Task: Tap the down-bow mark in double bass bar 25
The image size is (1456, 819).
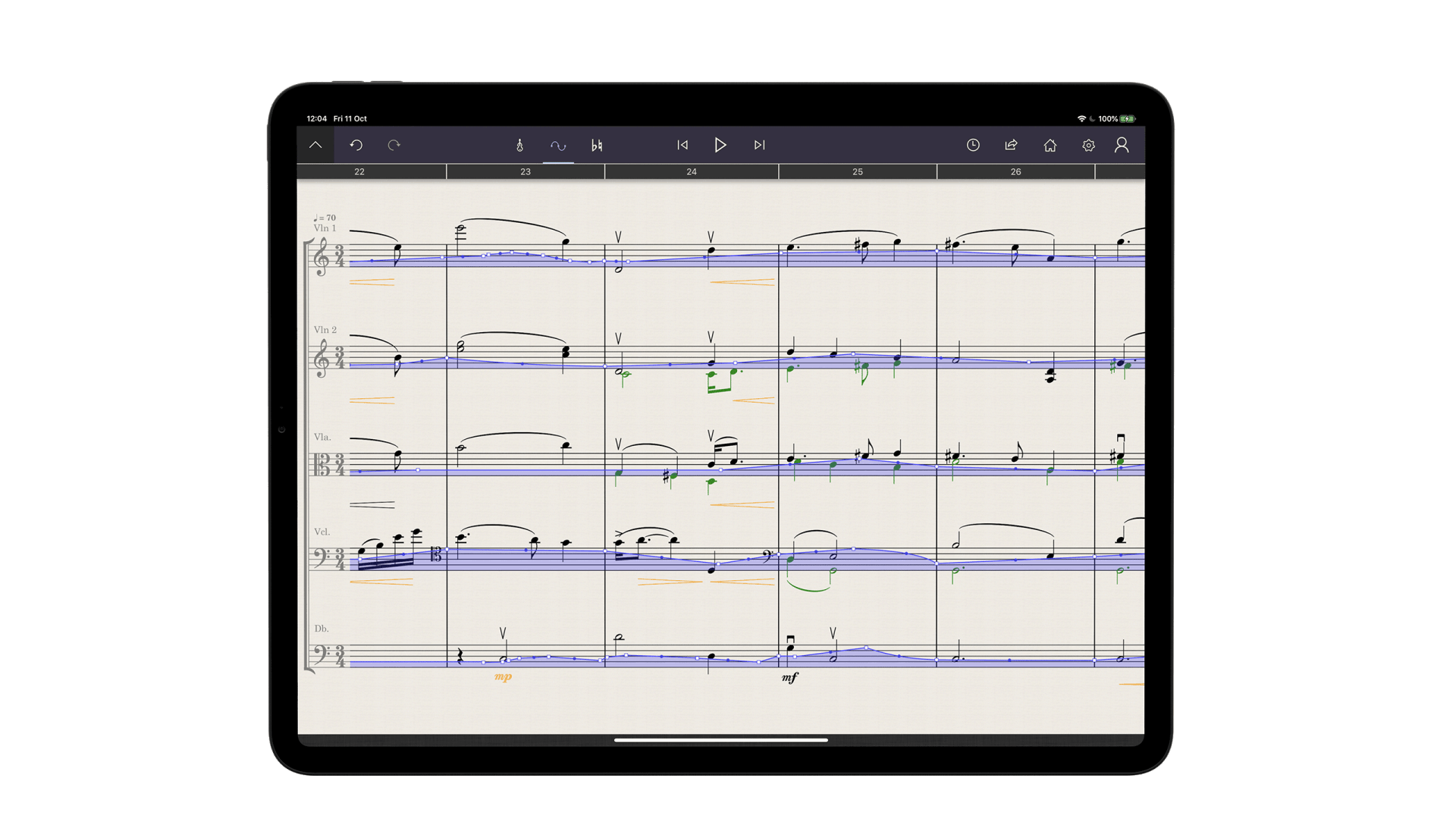Action: (x=790, y=640)
